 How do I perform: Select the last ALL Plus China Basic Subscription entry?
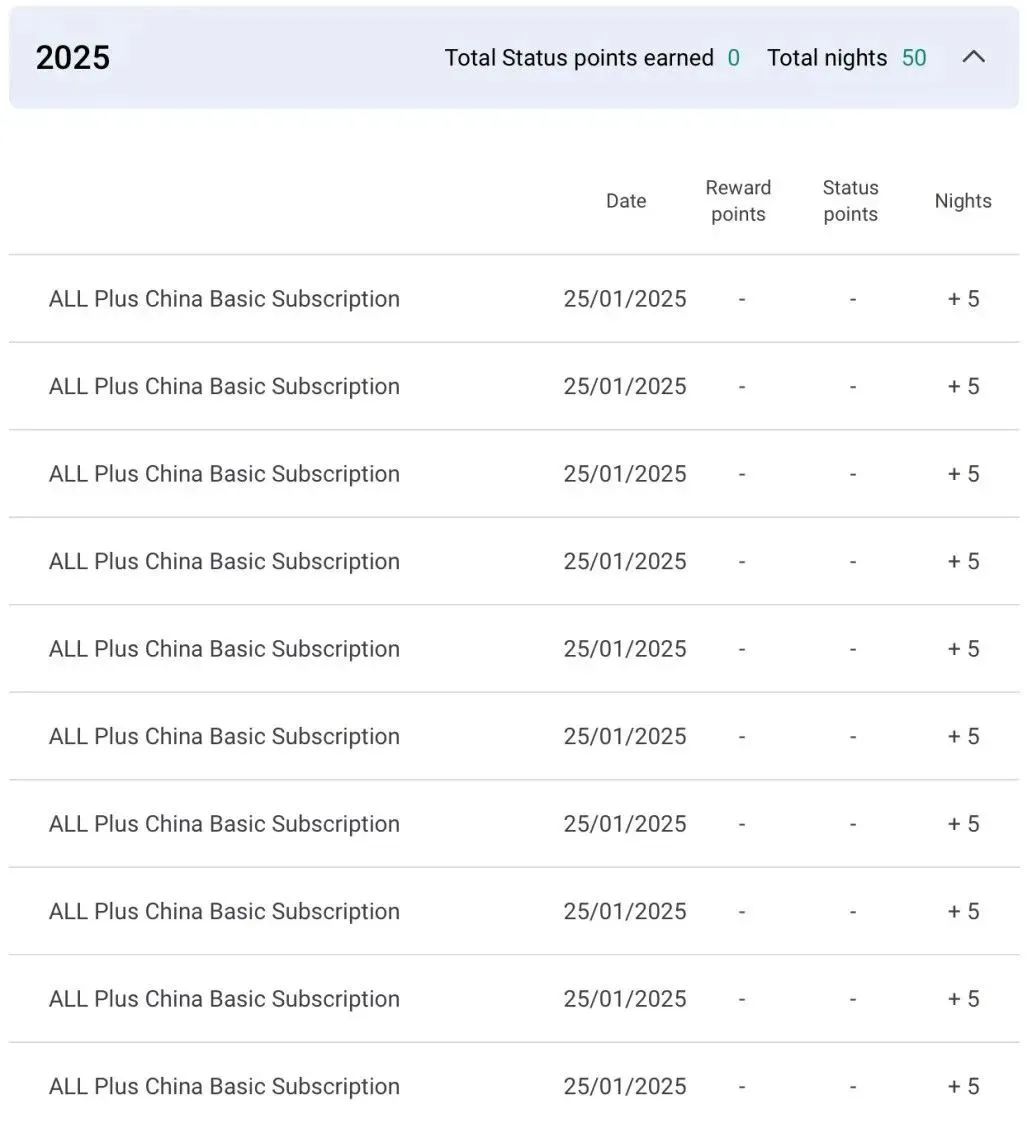click(224, 1086)
